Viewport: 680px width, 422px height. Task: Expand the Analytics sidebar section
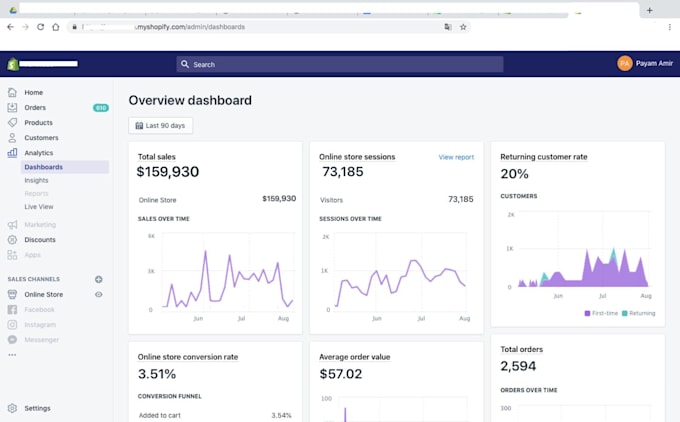coord(38,153)
